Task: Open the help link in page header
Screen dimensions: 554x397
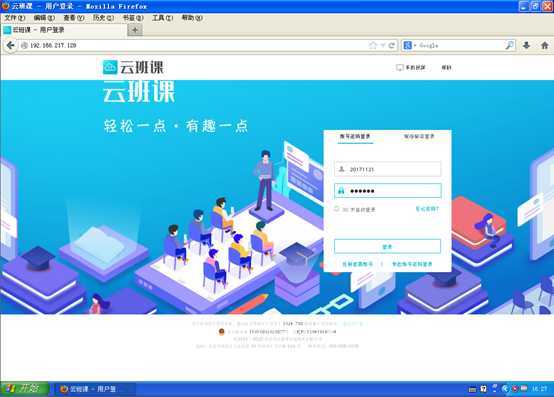Action: pyautogui.click(x=446, y=67)
